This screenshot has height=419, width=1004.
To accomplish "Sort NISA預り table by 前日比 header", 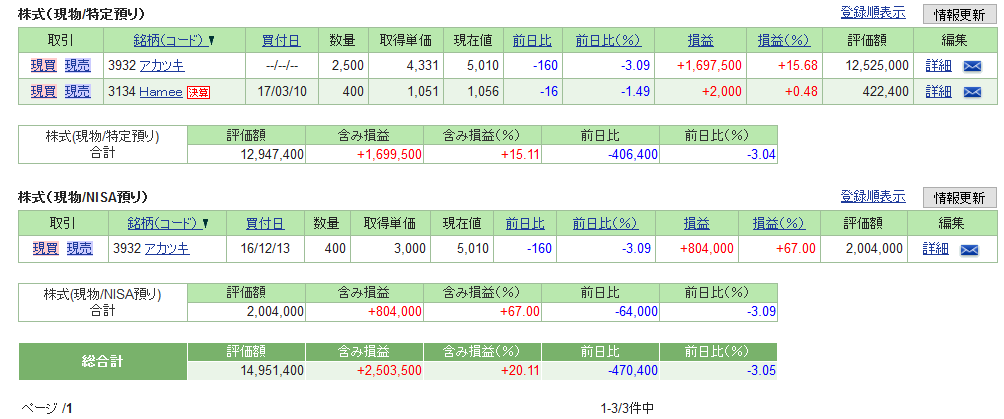I will (x=525, y=224).
